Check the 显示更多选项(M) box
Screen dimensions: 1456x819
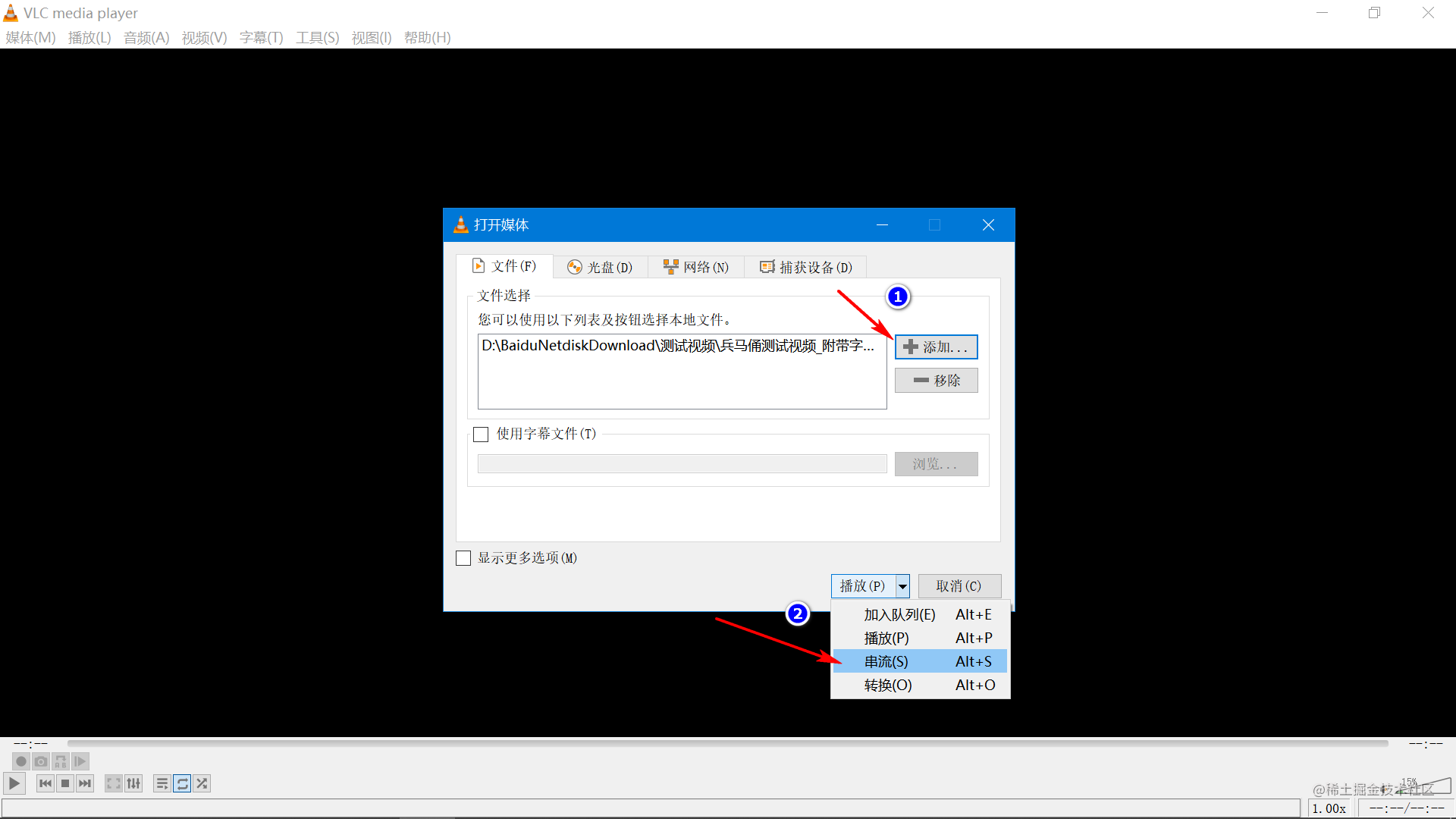pyautogui.click(x=463, y=558)
